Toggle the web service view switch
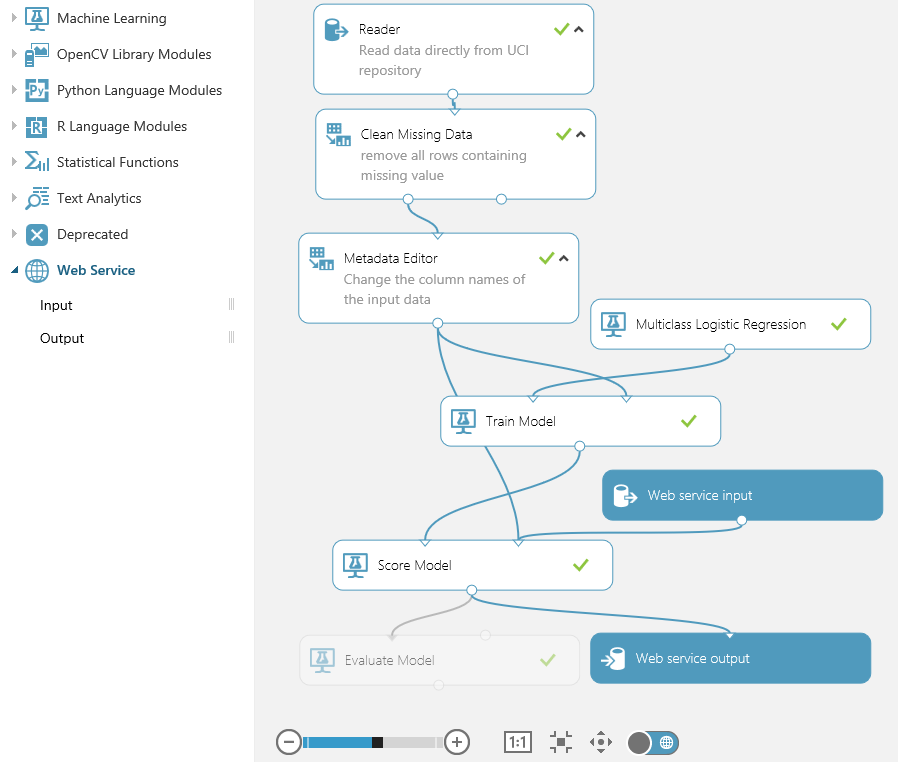The height and width of the screenshot is (762, 898). 654,742
